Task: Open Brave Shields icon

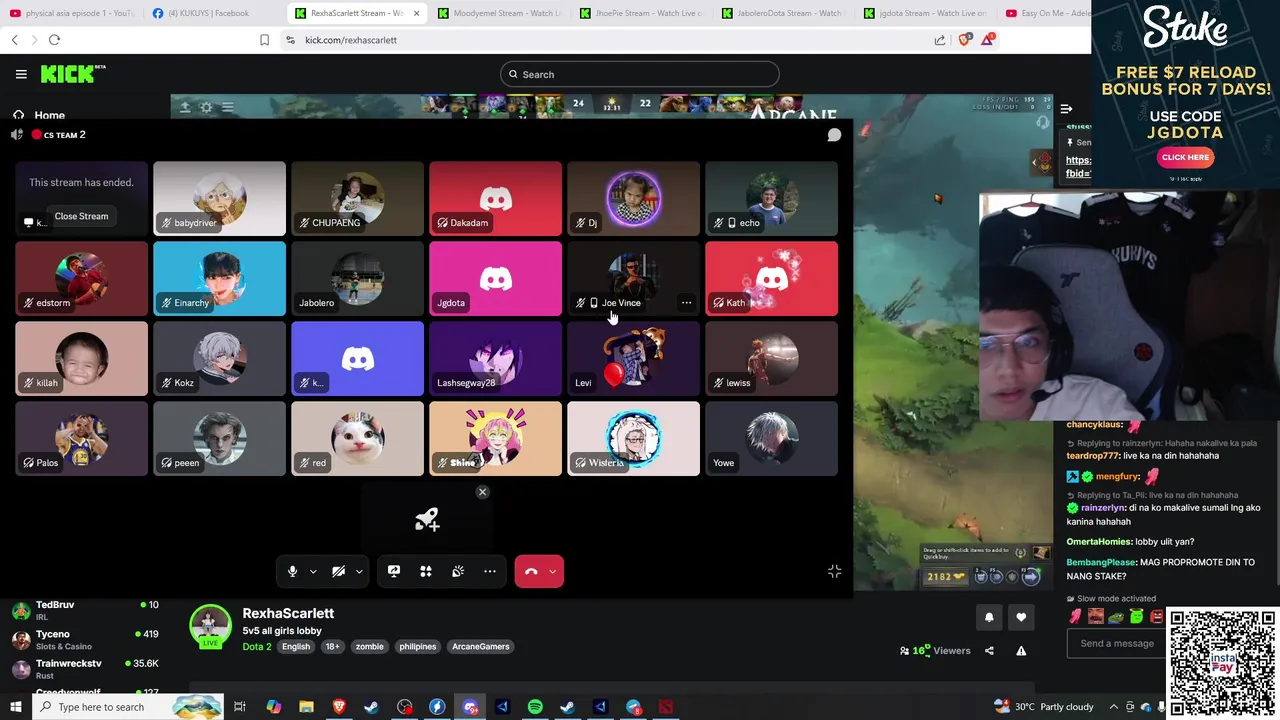Action: tap(965, 40)
